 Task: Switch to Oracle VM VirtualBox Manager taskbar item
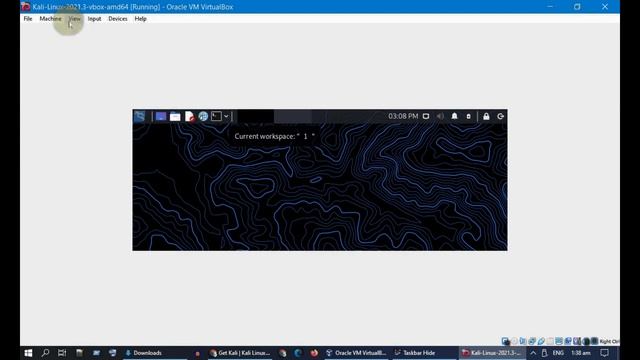tap(356, 353)
